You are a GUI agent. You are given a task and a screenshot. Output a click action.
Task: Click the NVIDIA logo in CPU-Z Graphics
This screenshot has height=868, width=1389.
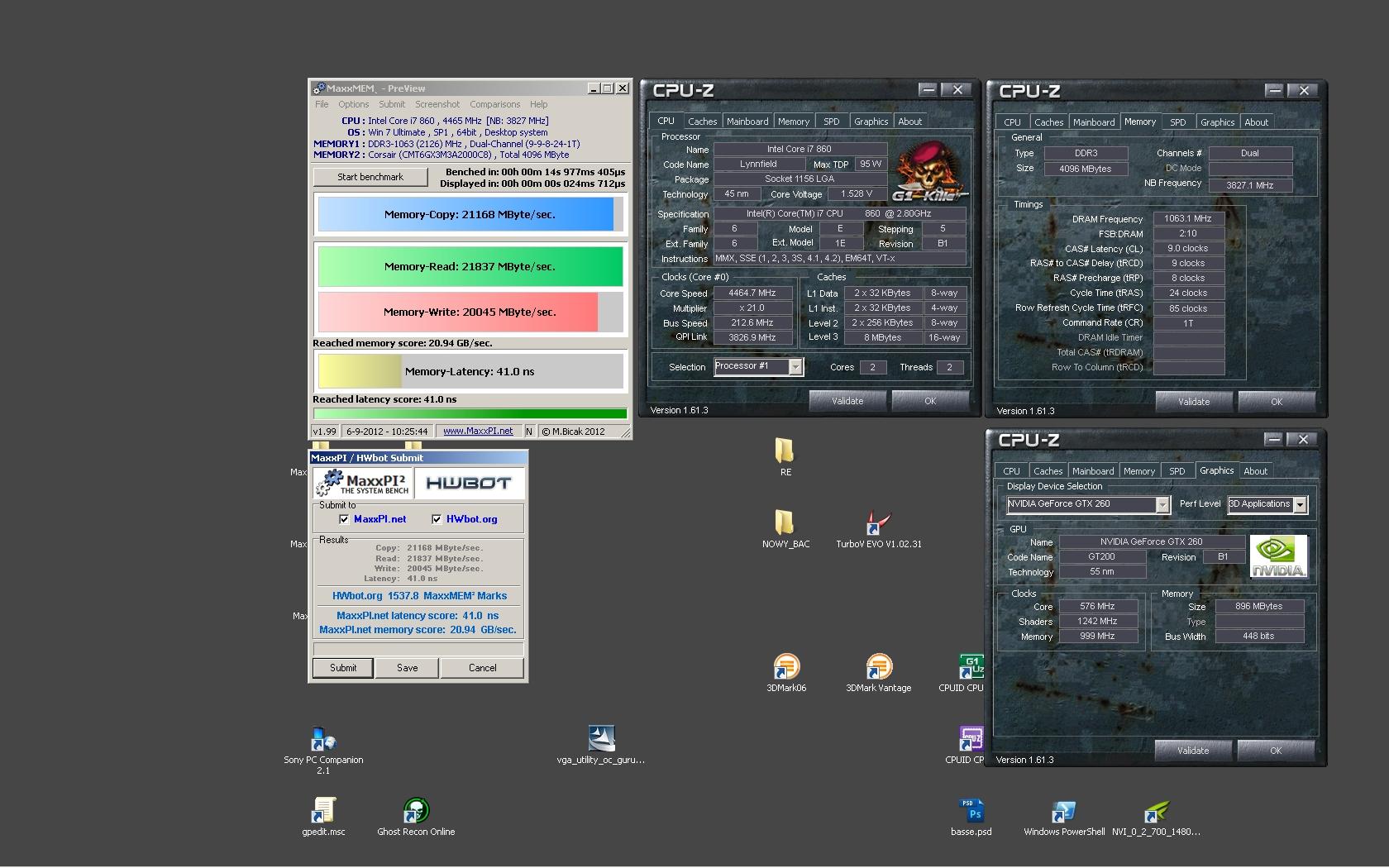1278,556
